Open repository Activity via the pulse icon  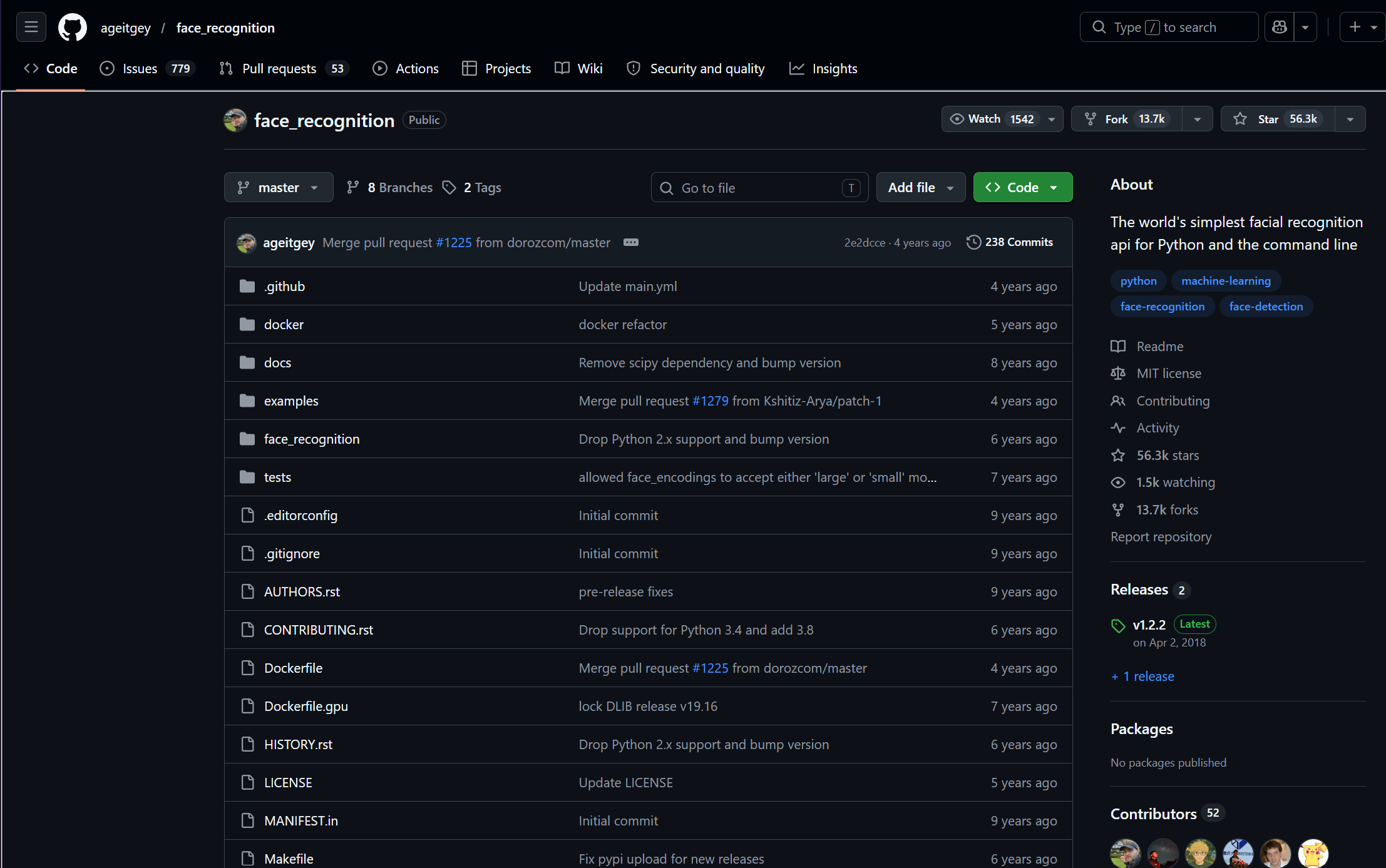point(1118,428)
